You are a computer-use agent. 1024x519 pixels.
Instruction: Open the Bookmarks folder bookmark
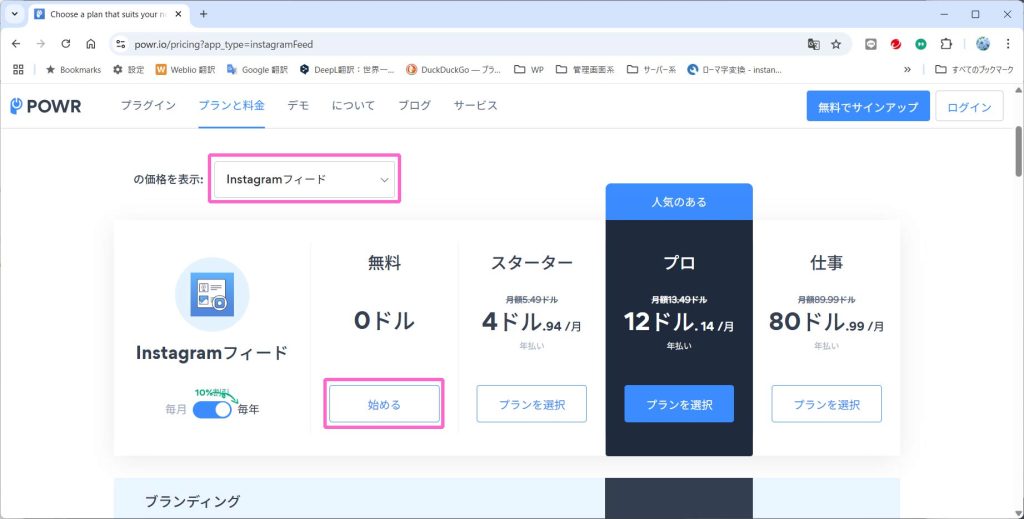[73, 69]
